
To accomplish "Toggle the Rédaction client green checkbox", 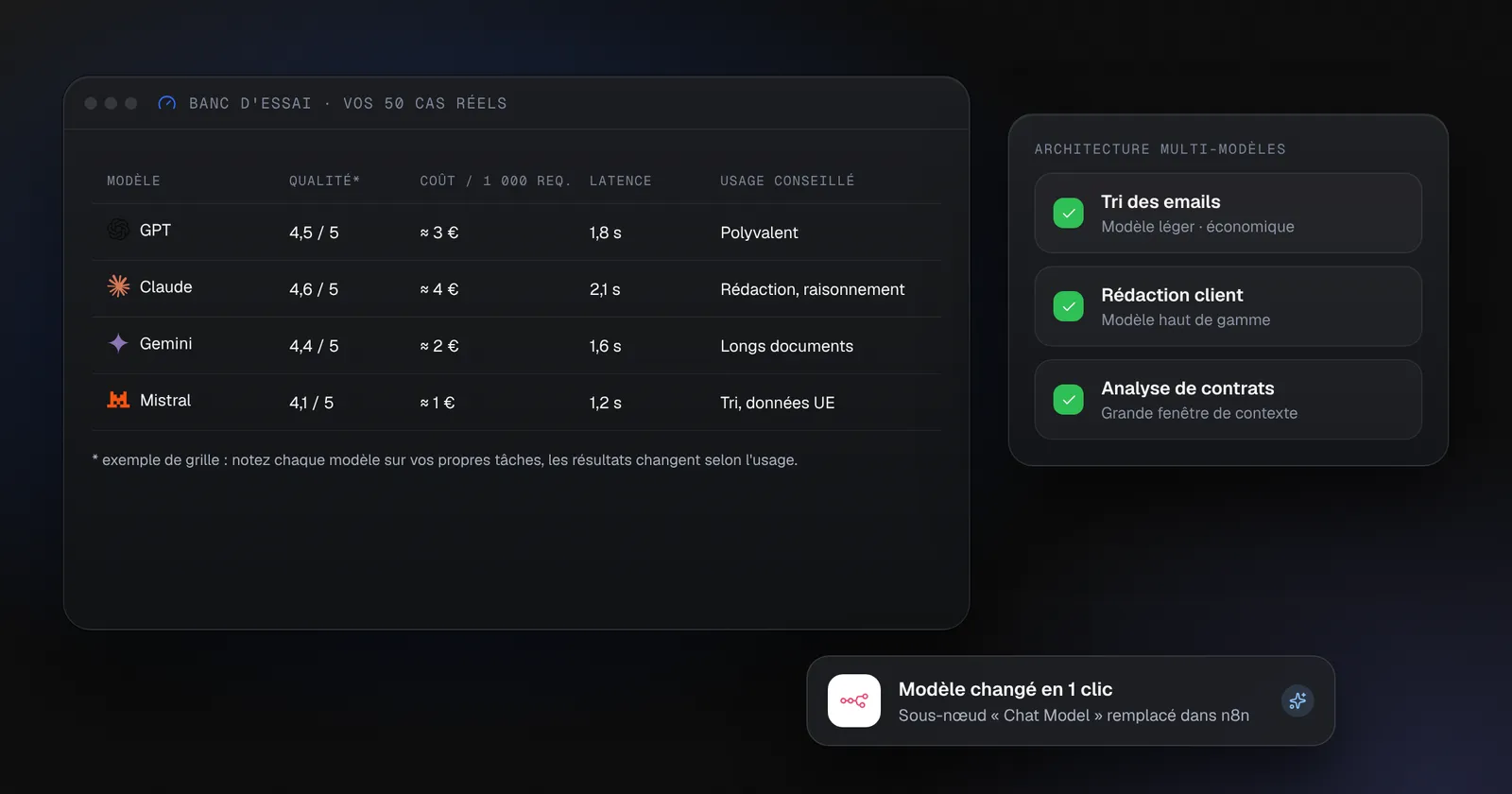I will 1069,306.
